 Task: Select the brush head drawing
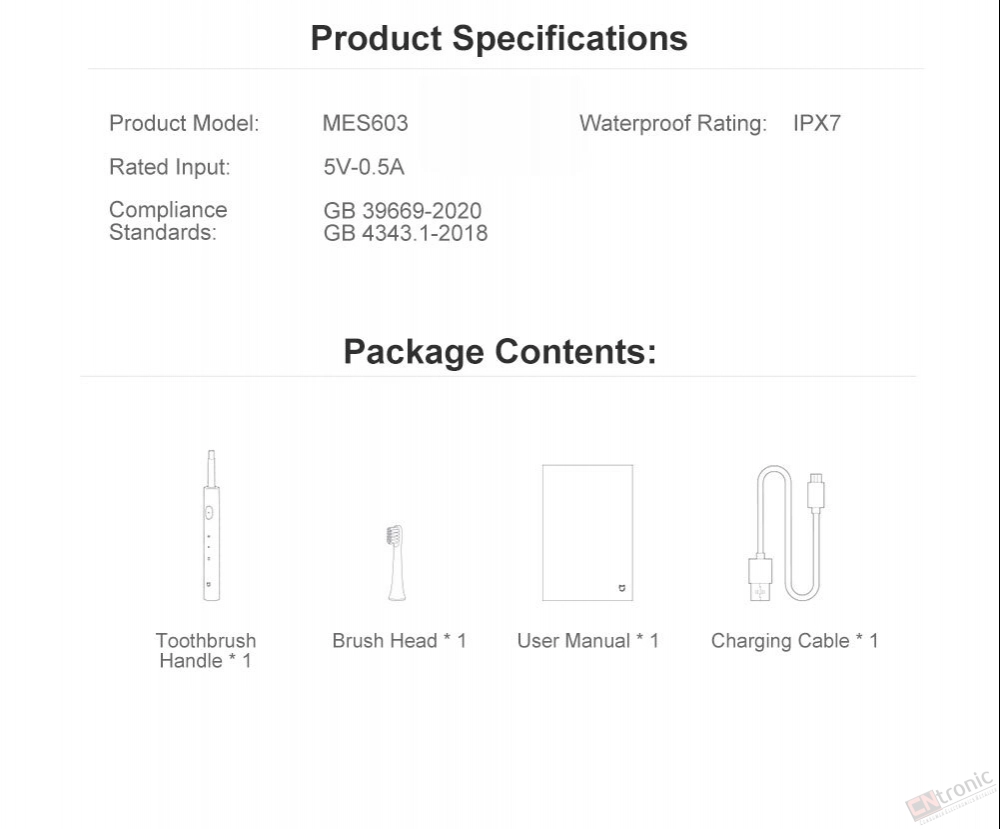click(x=396, y=562)
